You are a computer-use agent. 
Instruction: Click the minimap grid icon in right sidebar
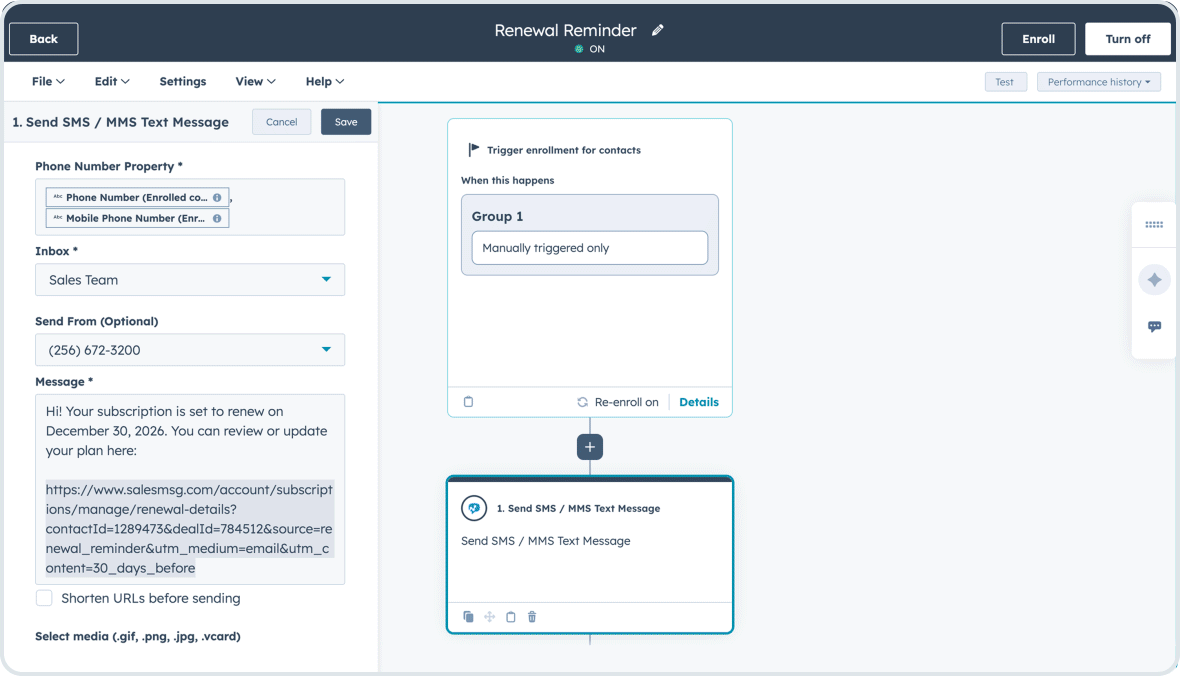point(1154,224)
